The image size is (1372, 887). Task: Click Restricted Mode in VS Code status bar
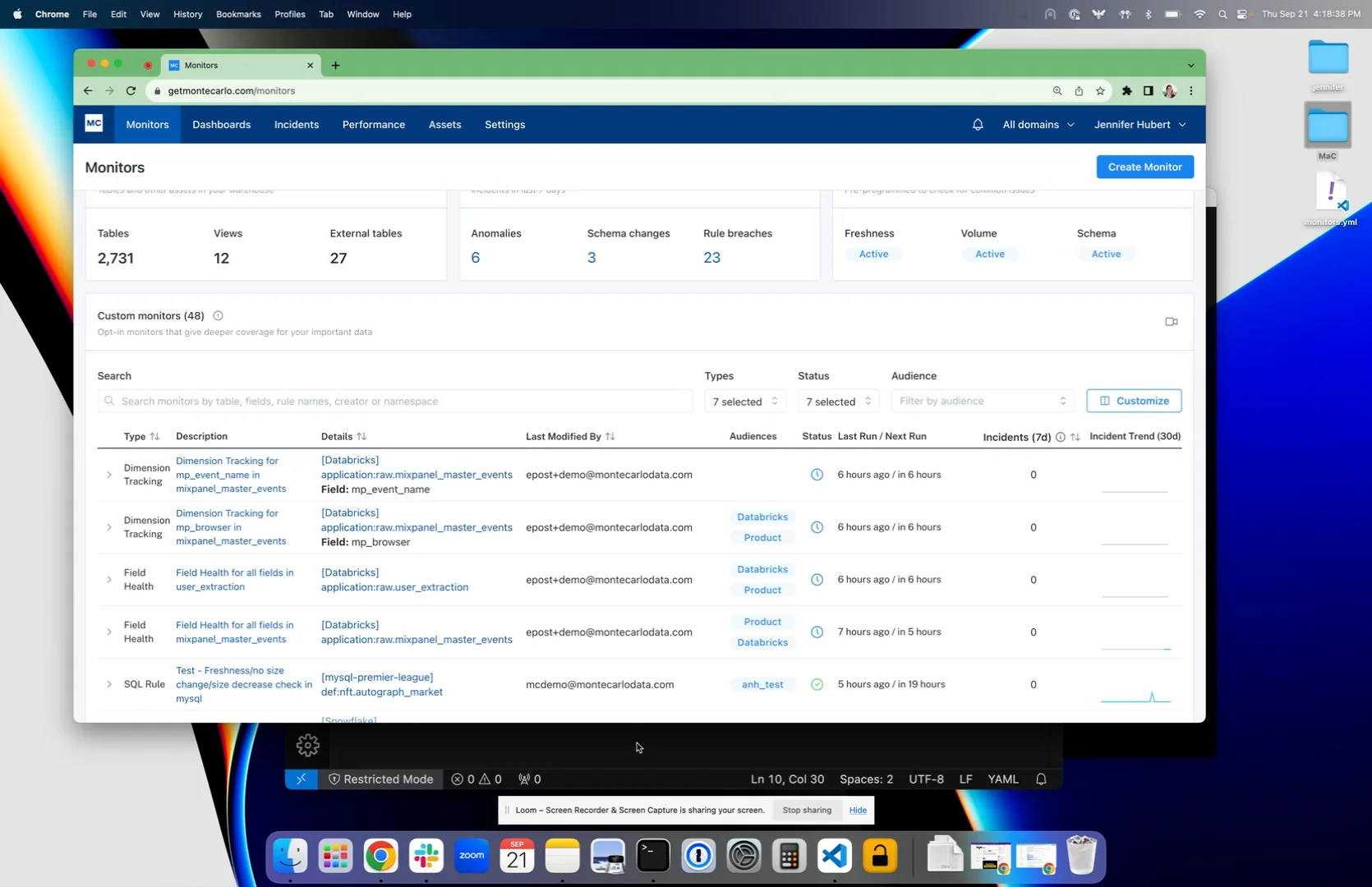[x=381, y=779]
